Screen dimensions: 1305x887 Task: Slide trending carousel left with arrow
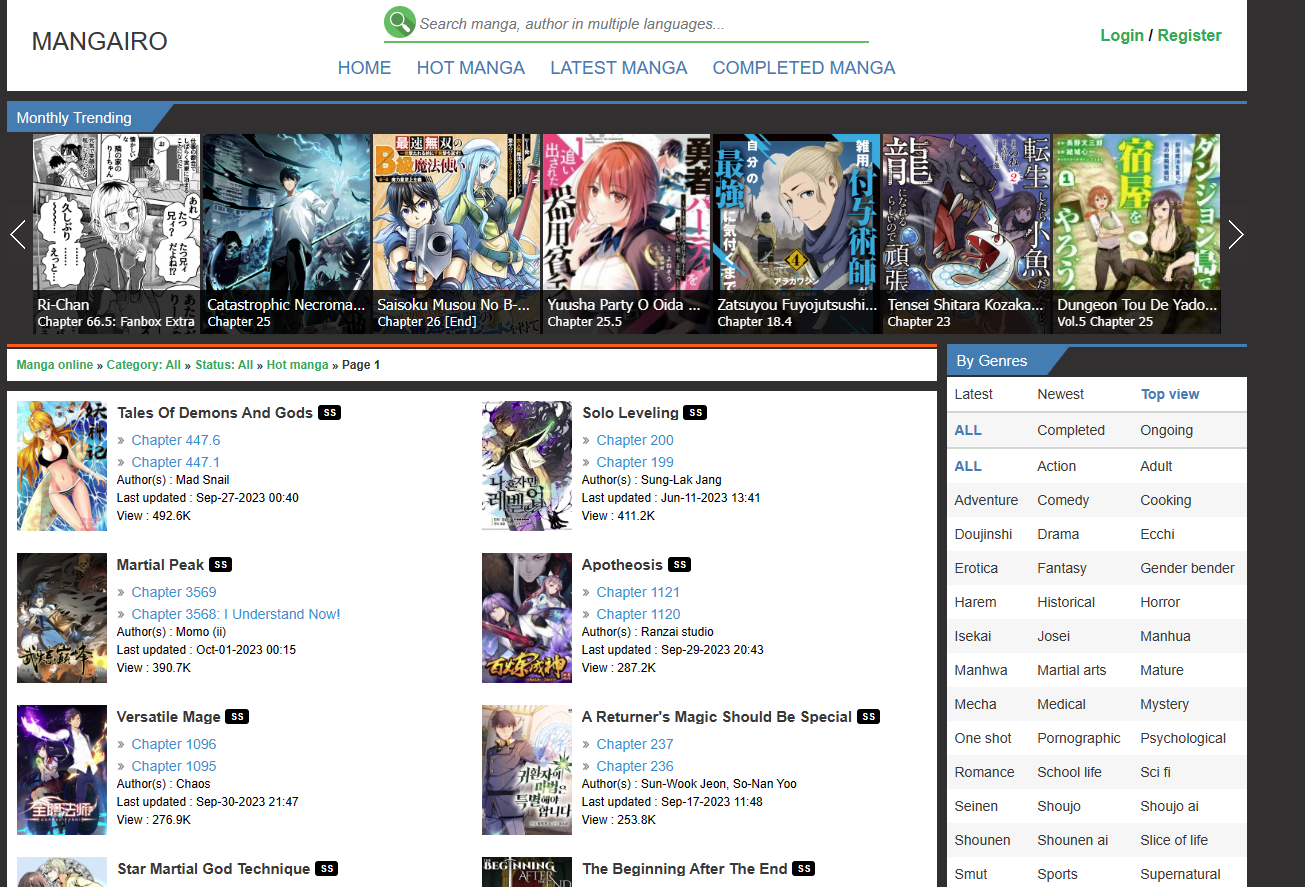pos(17,235)
